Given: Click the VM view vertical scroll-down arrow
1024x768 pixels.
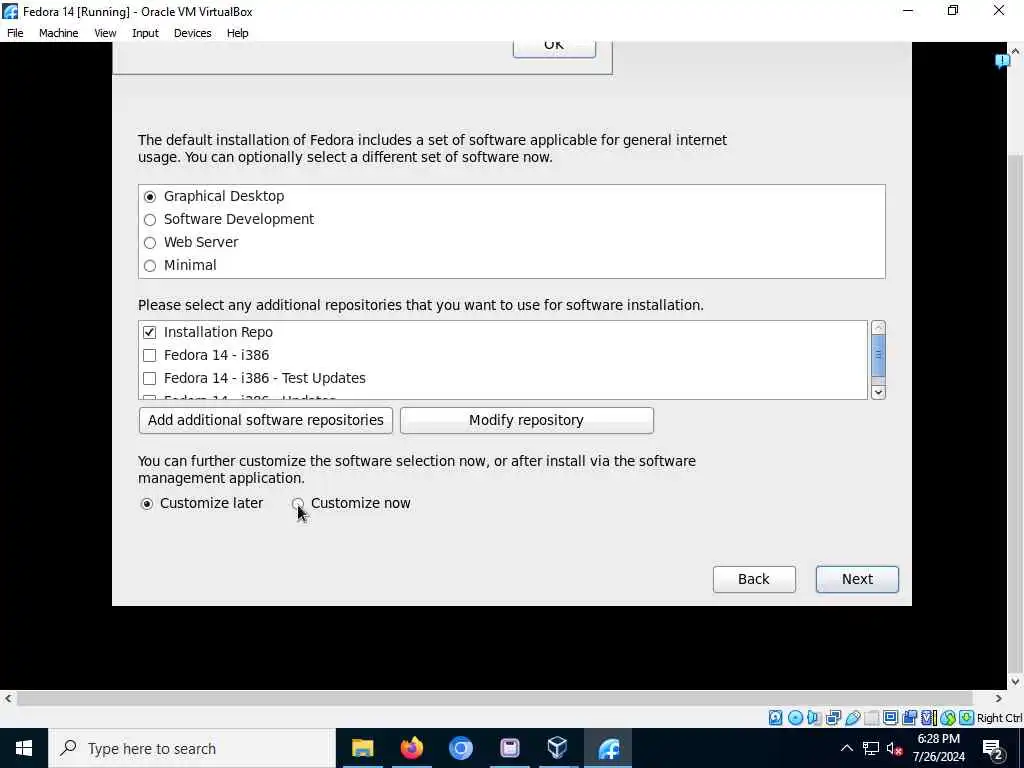Looking at the screenshot, I should pyautogui.click(x=1016, y=682).
